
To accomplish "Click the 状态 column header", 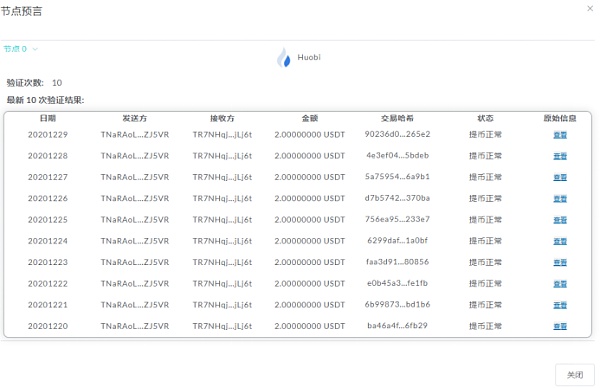I will pyautogui.click(x=485, y=118).
